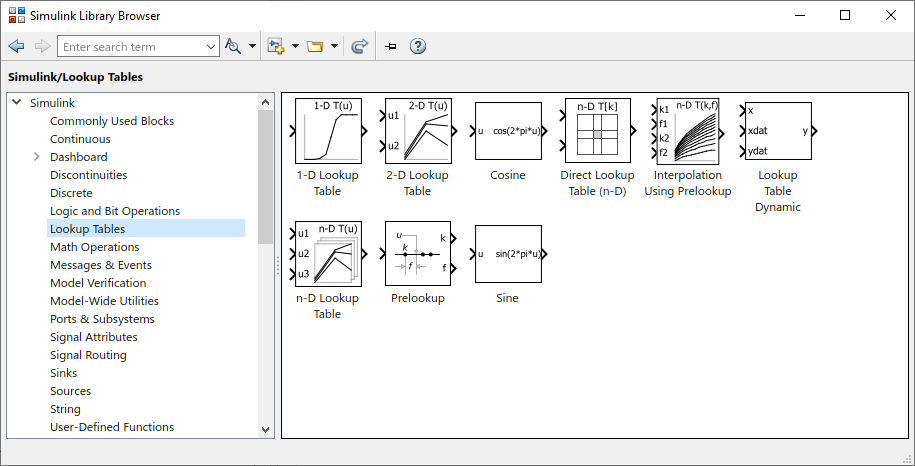Open the search term history dropdown

(x=211, y=47)
